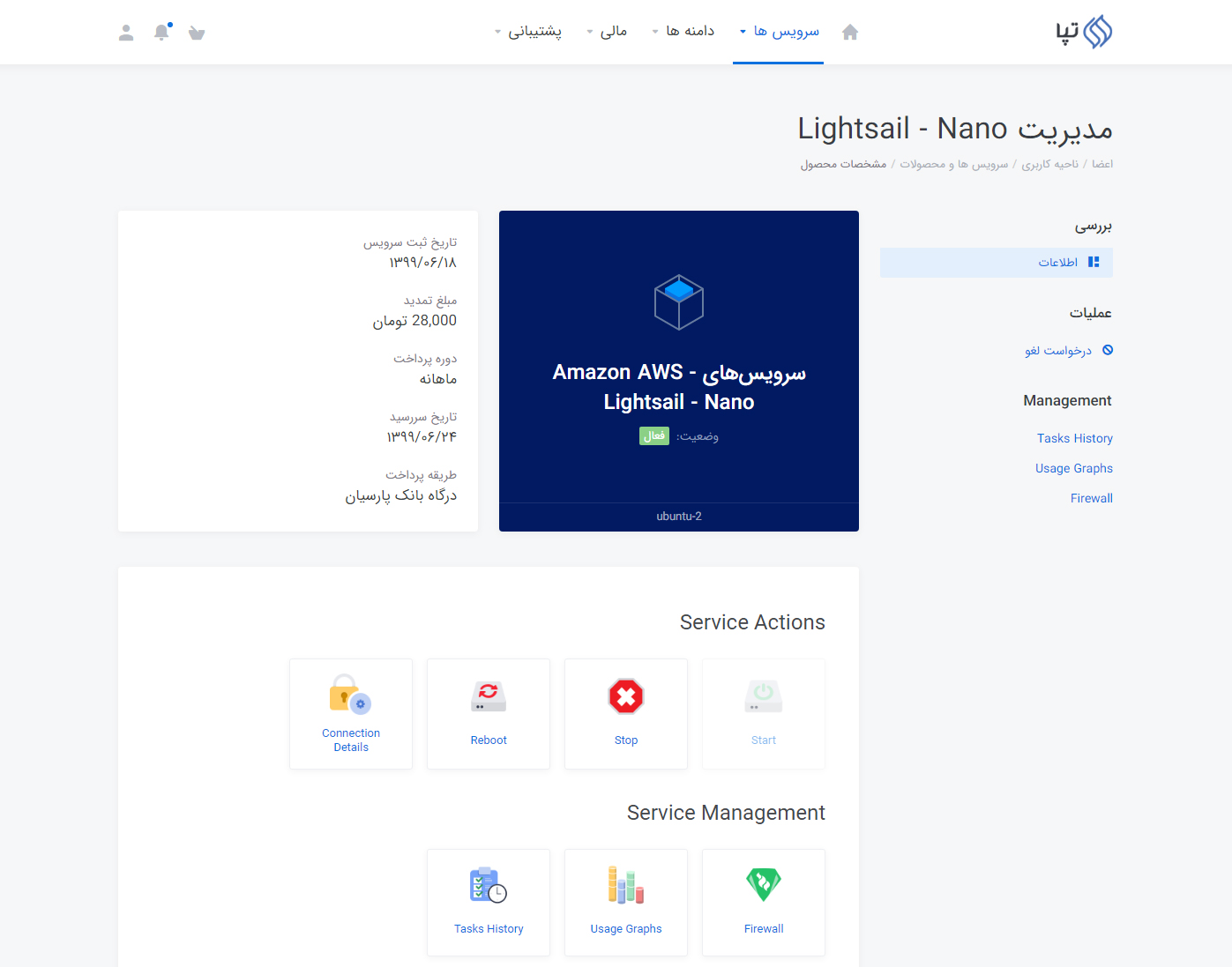The height and width of the screenshot is (967, 1232).
Task: Click Usage Graphs label in Service Management
Action: click(x=626, y=929)
